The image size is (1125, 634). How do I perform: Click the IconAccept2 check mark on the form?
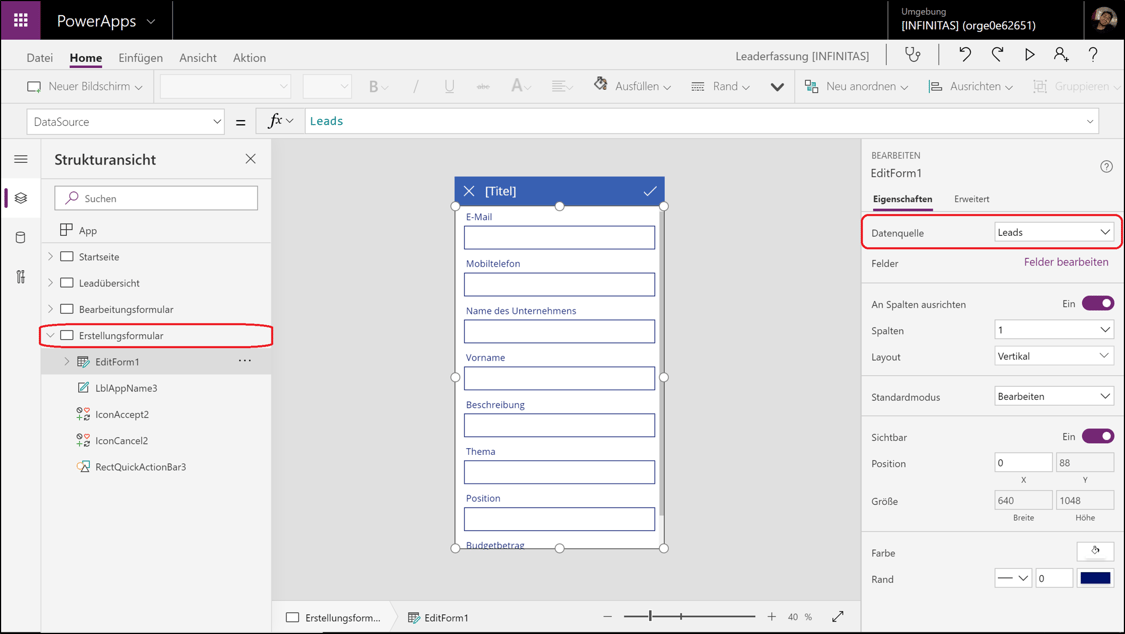coord(649,190)
